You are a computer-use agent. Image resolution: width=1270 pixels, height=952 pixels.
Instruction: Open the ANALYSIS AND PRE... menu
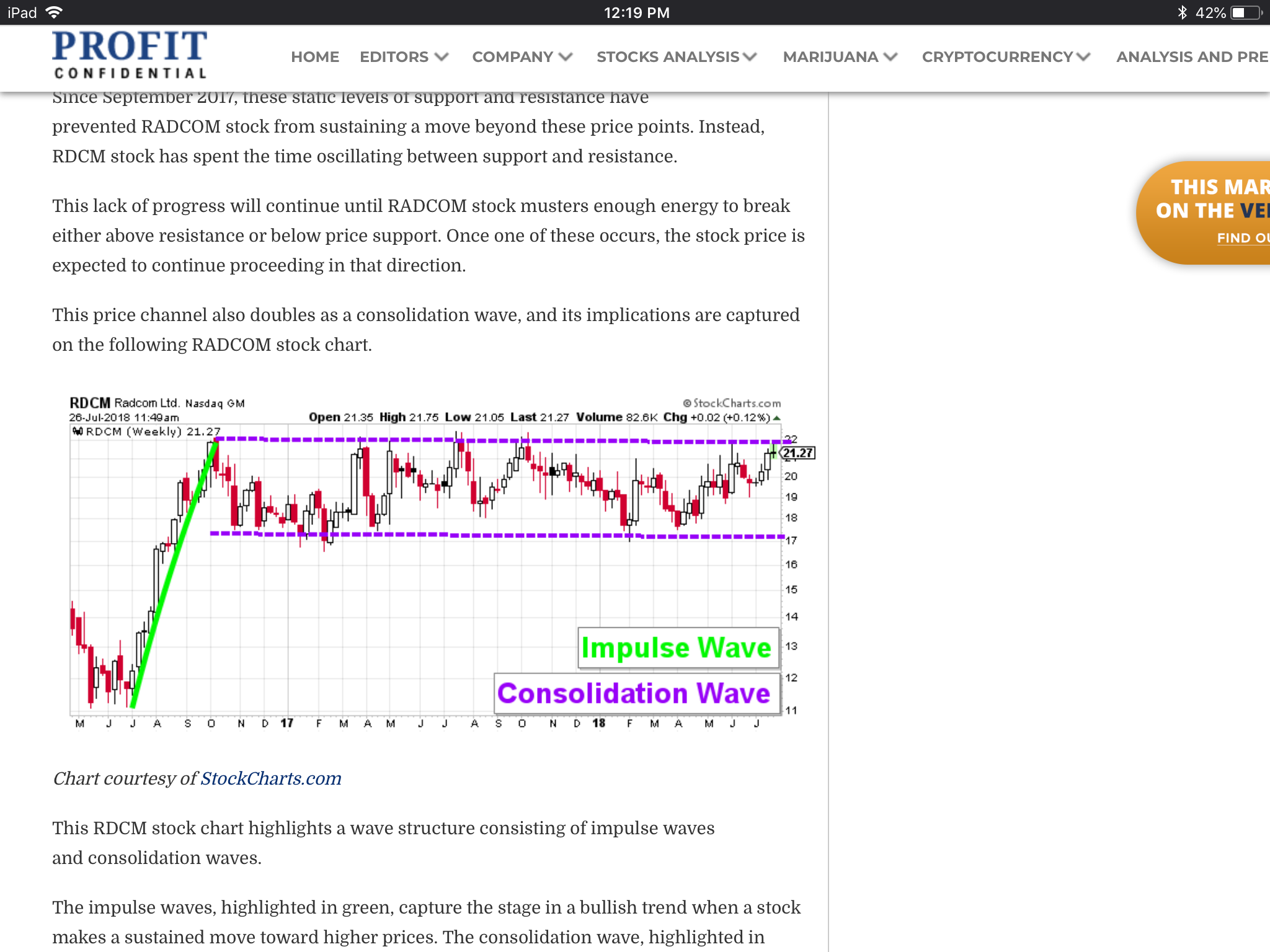(1192, 57)
